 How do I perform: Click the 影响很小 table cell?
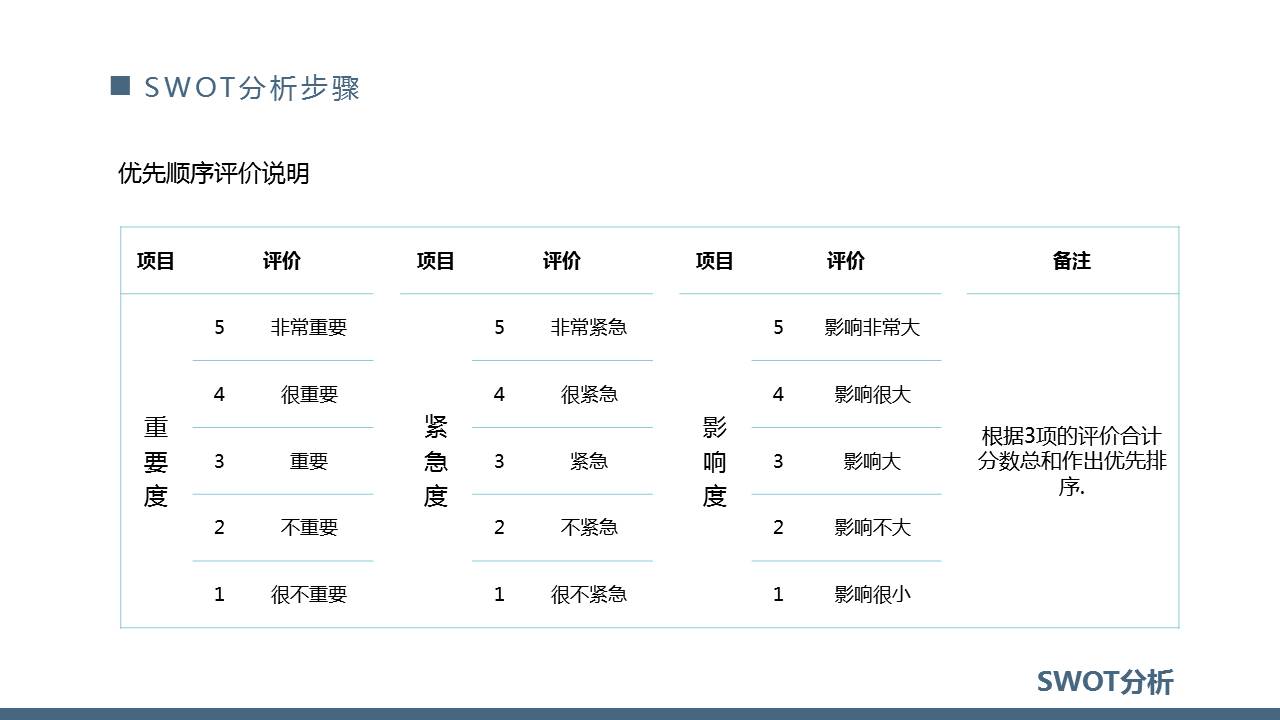point(873,594)
